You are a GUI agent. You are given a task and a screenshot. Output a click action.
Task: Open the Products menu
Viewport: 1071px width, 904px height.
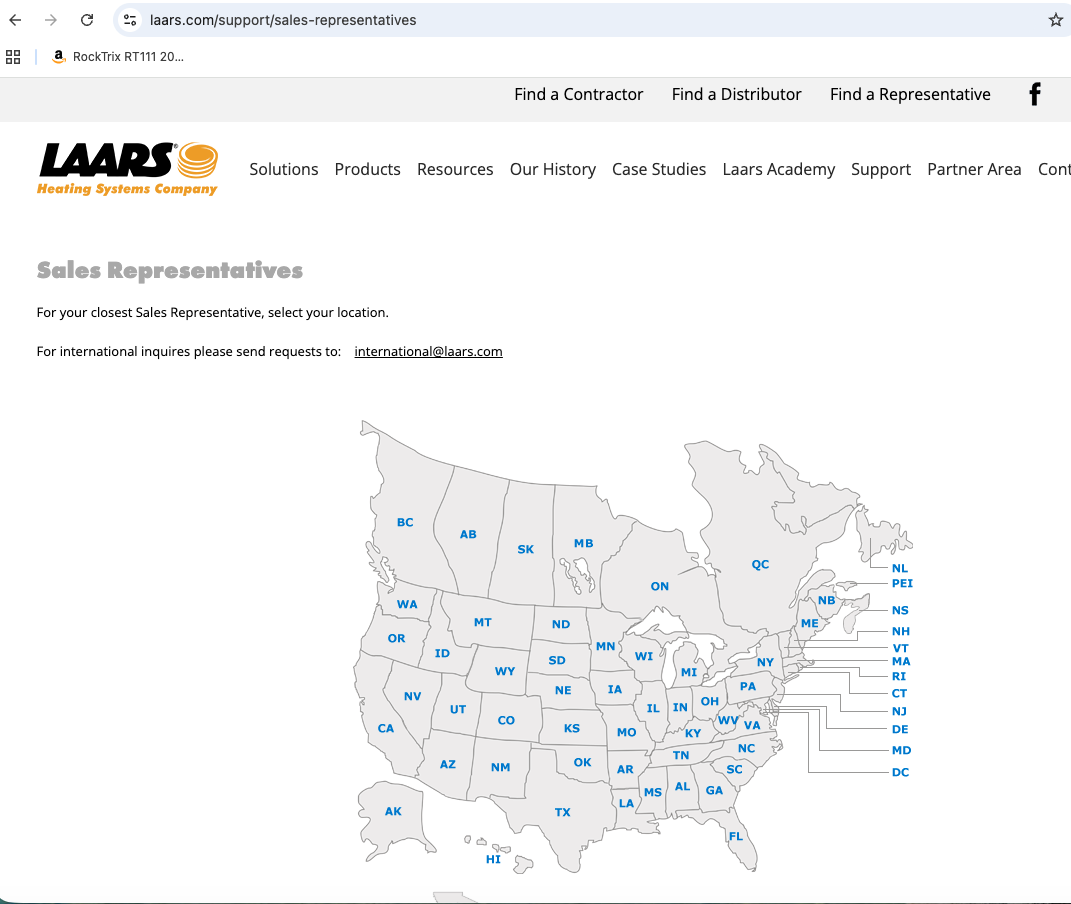tap(367, 169)
